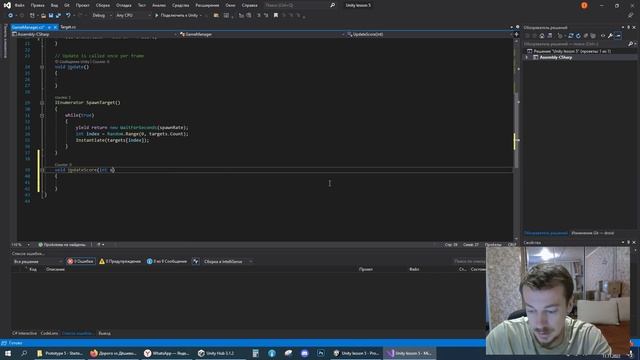The width and height of the screenshot is (640, 360).
Task: Open the Правка menu
Action: (x=37, y=5)
